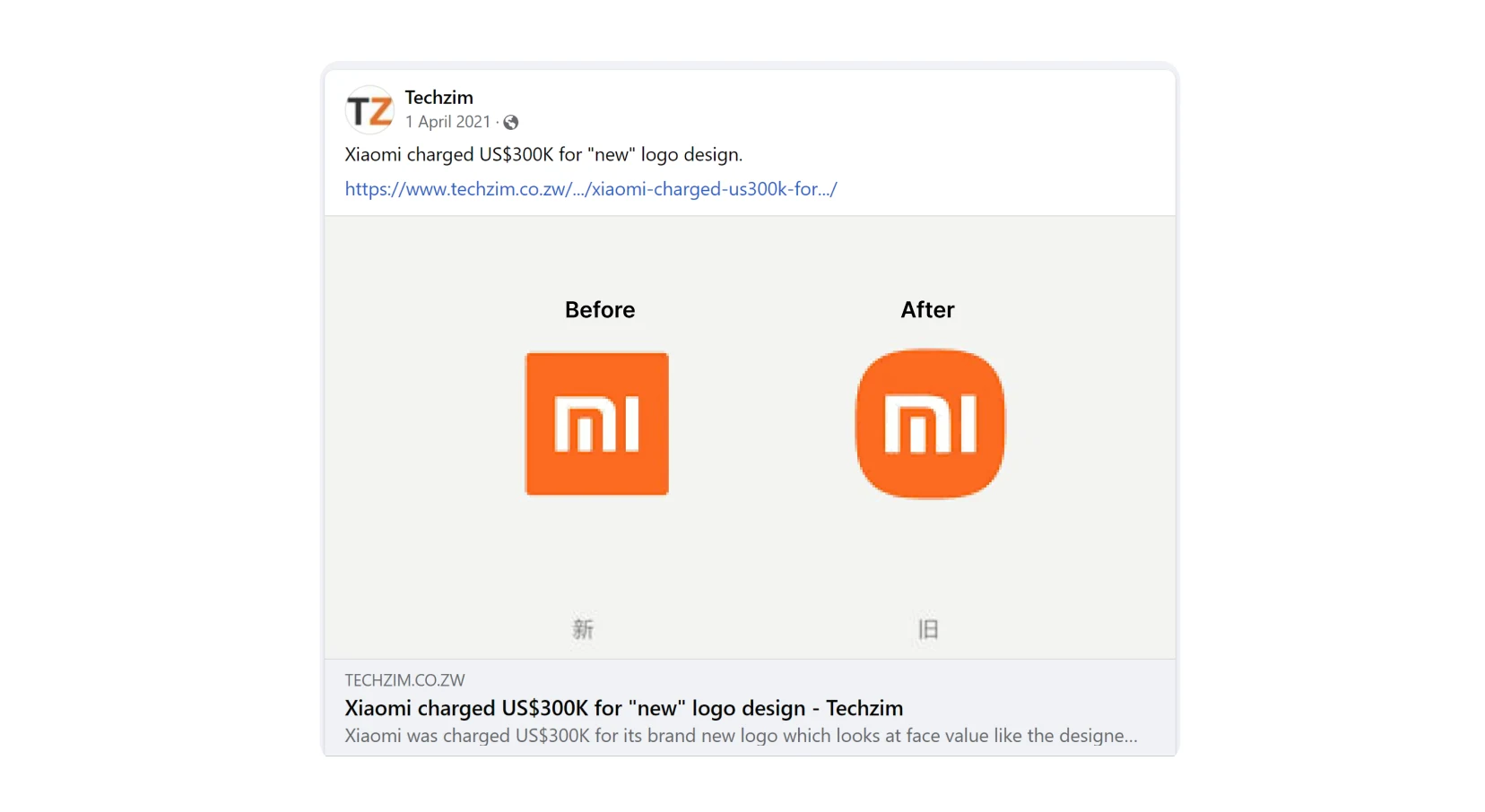
Task: Click the article description snippet text
Action: click(741, 736)
